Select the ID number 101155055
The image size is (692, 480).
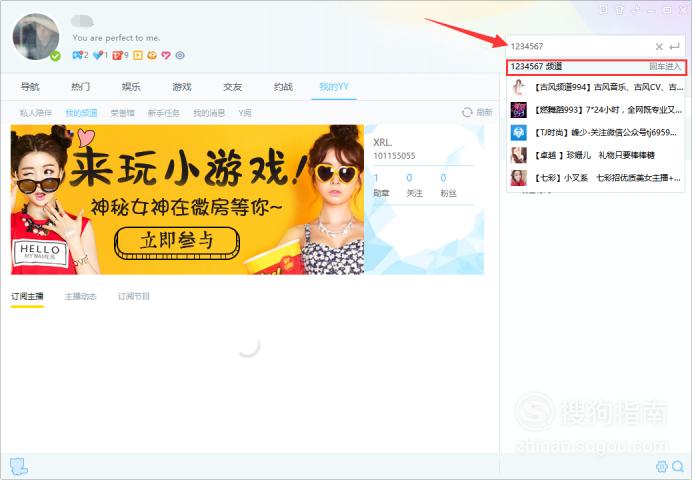point(394,156)
